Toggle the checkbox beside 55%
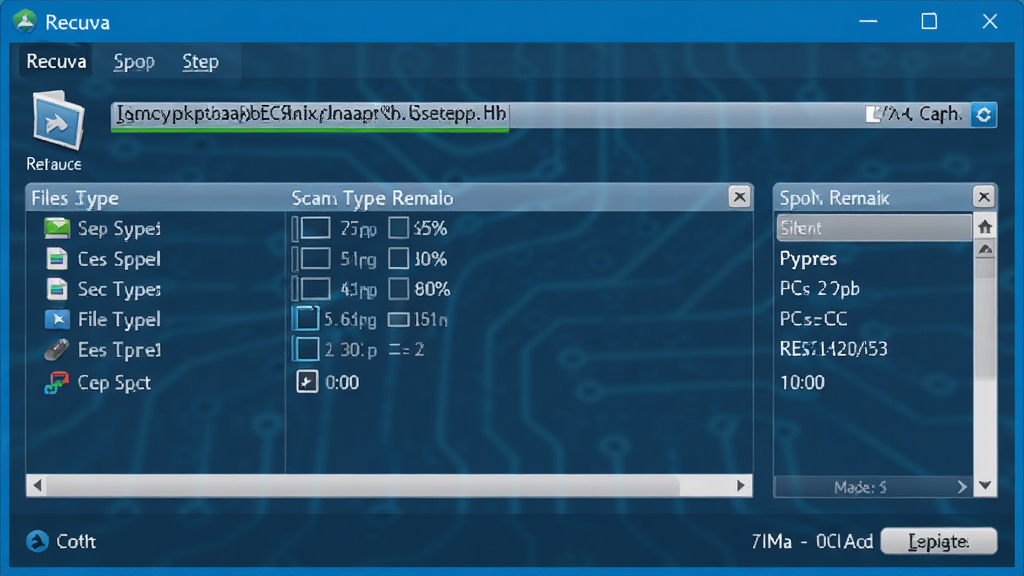This screenshot has width=1024, height=576. (x=398, y=229)
